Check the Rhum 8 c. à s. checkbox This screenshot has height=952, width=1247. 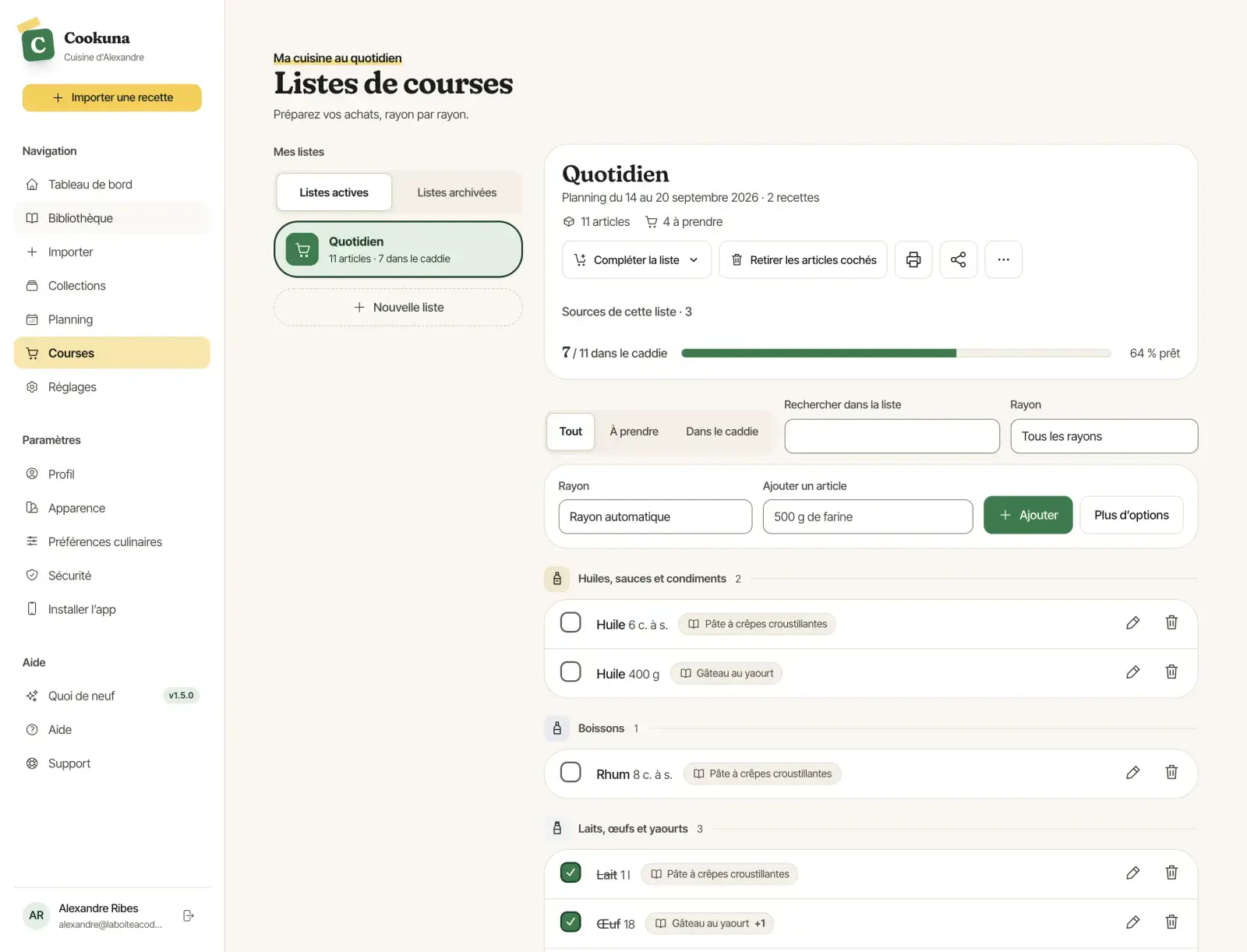click(571, 772)
